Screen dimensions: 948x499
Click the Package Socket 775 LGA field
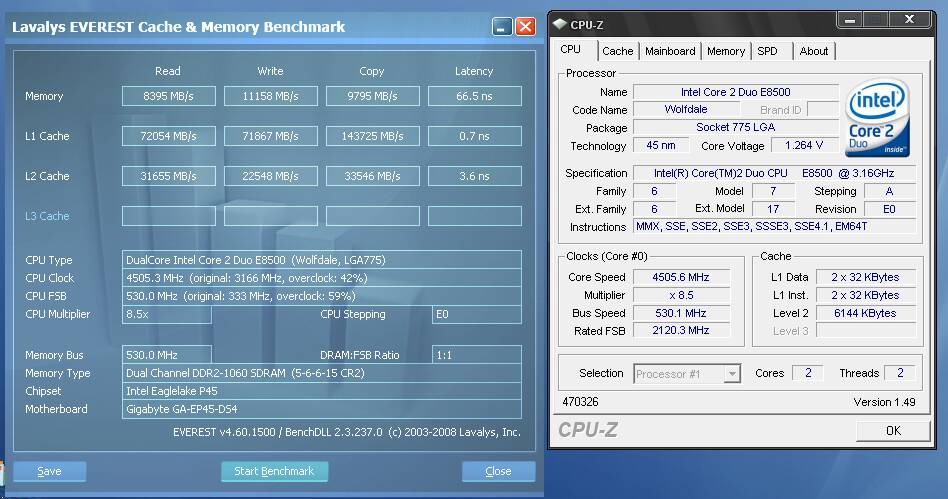coord(736,127)
